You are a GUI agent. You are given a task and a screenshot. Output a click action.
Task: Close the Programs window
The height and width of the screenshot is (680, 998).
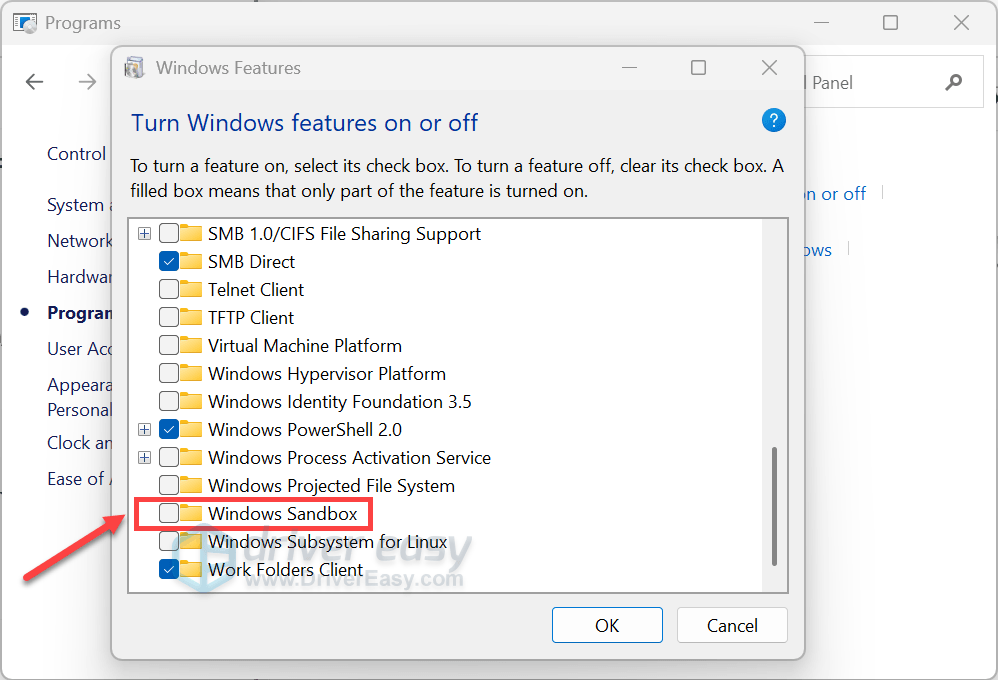(961, 23)
